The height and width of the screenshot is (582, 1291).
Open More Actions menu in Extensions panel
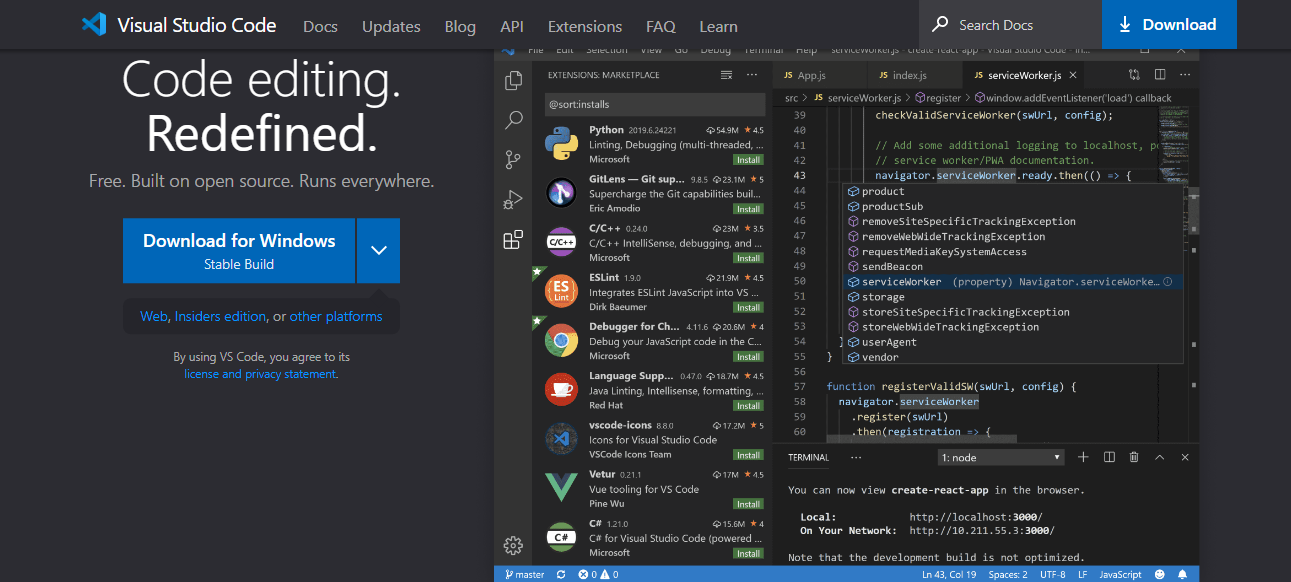point(752,74)
